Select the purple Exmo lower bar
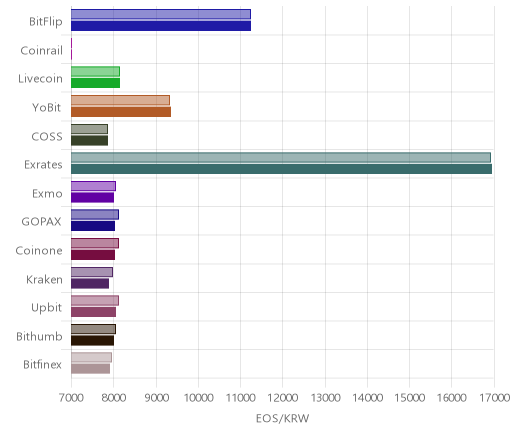512x436 pixels. (92, 198)
